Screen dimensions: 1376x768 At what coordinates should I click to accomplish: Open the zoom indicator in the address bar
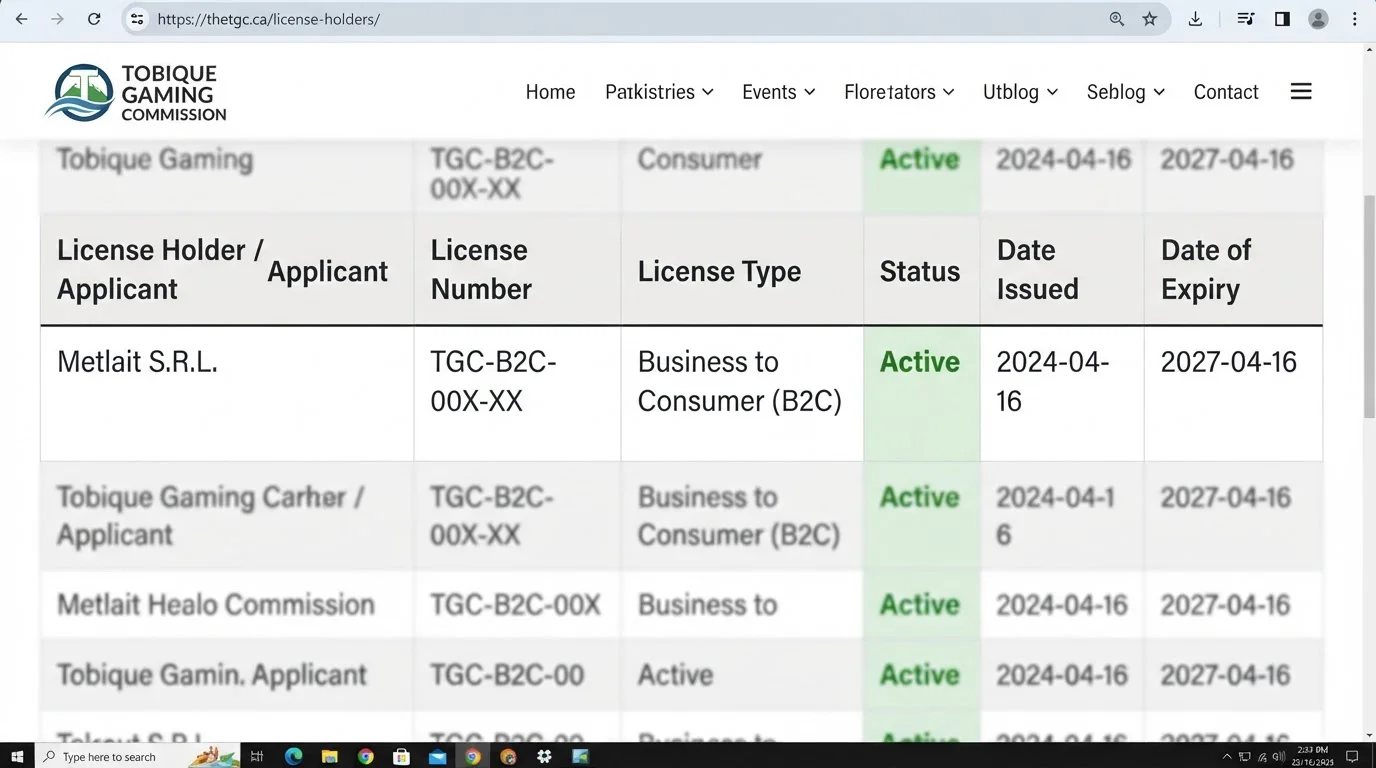(x=1117, y=19)
